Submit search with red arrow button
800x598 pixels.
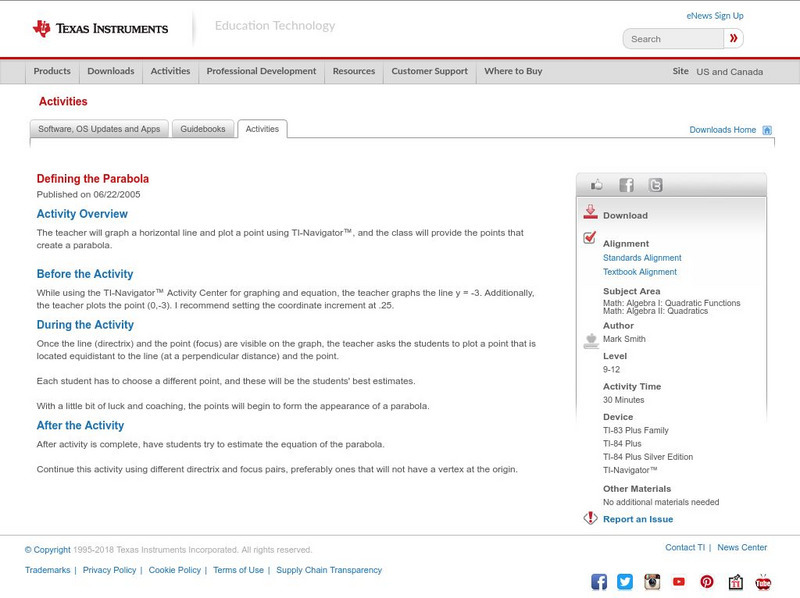coord(733,38)
